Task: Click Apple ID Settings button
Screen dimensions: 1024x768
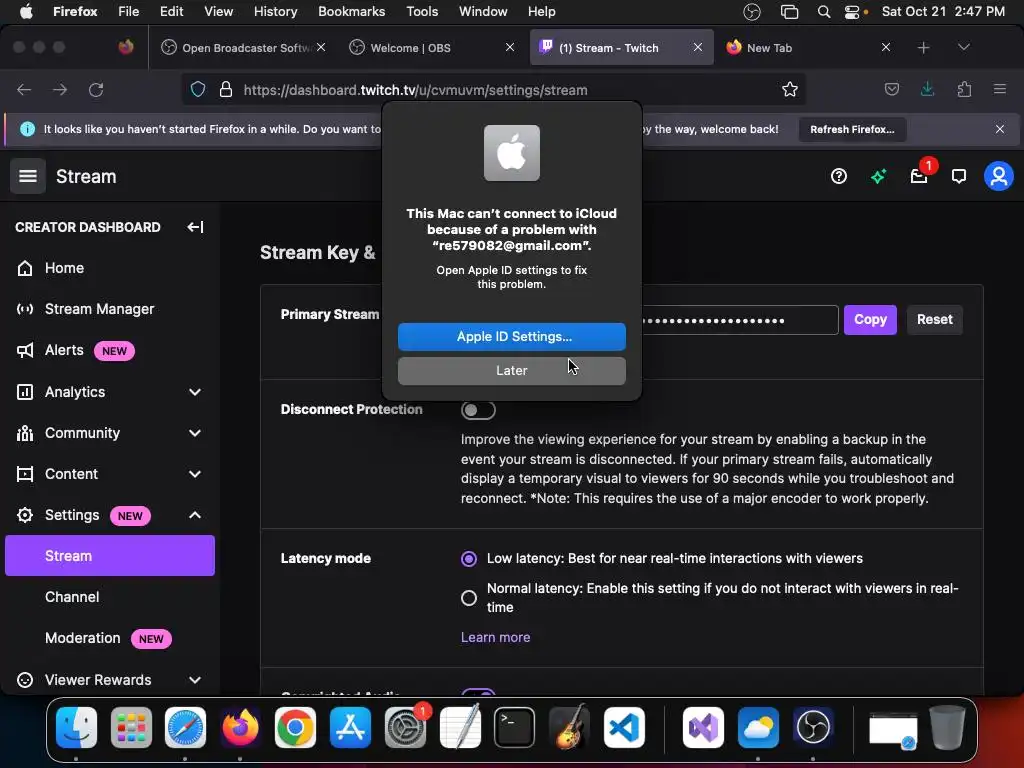Action: (511, 337)
